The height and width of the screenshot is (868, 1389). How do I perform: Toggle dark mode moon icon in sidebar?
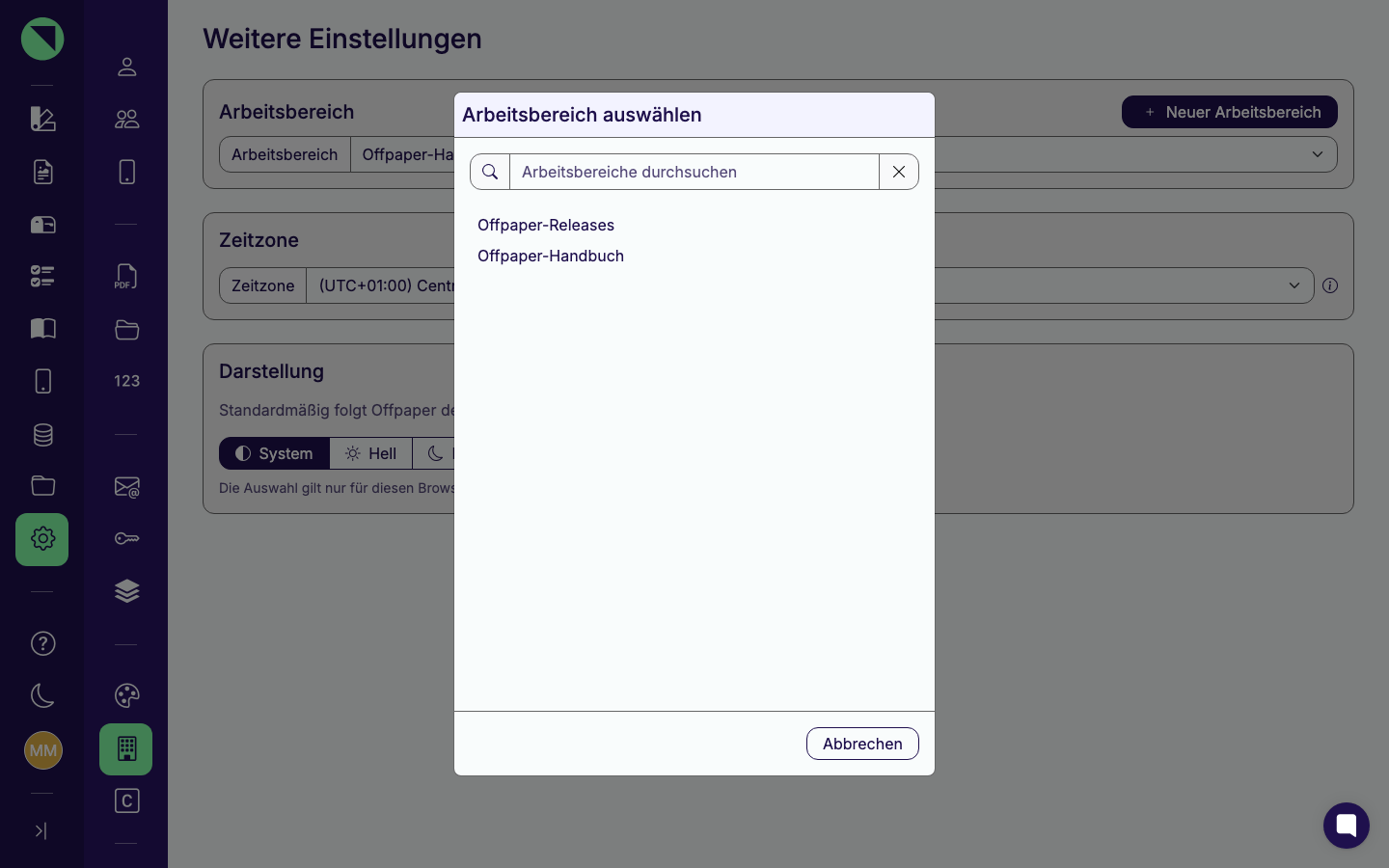click(x=42, y=695)
